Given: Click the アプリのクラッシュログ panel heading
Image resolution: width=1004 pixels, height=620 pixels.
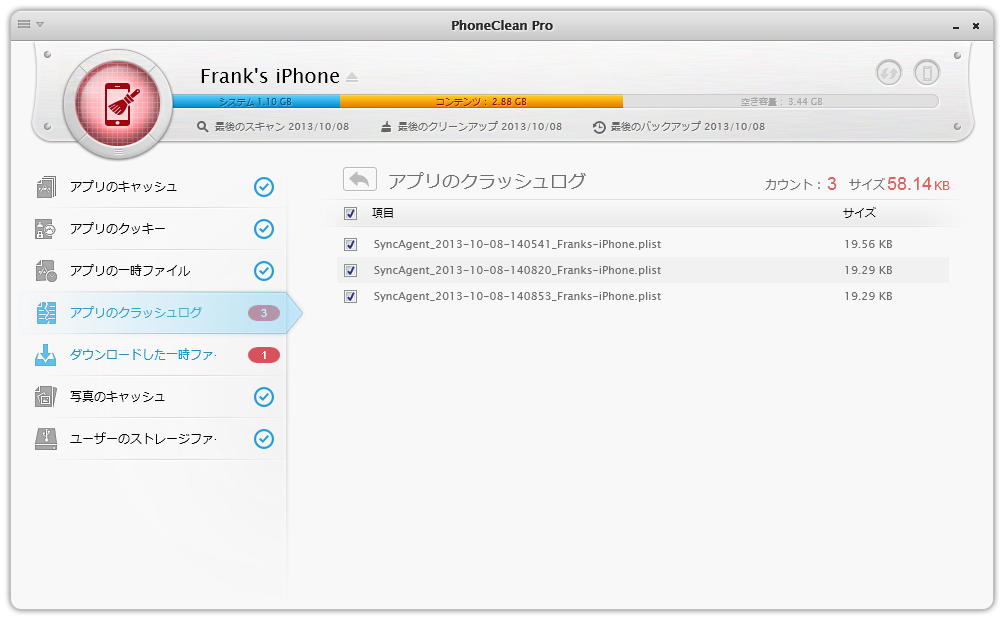Looking at the screenshot, I should (487, 181).
